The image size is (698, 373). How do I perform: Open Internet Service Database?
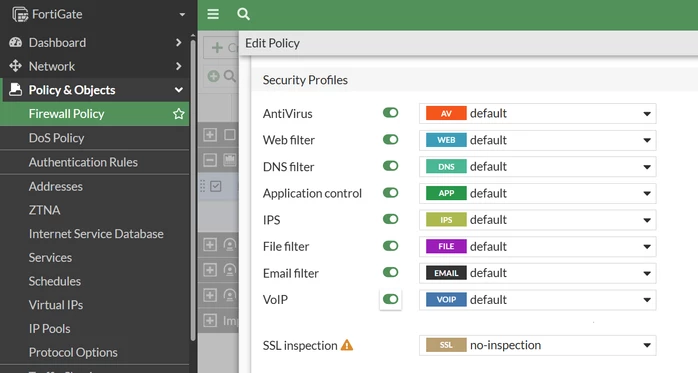[x=95, y=234]
